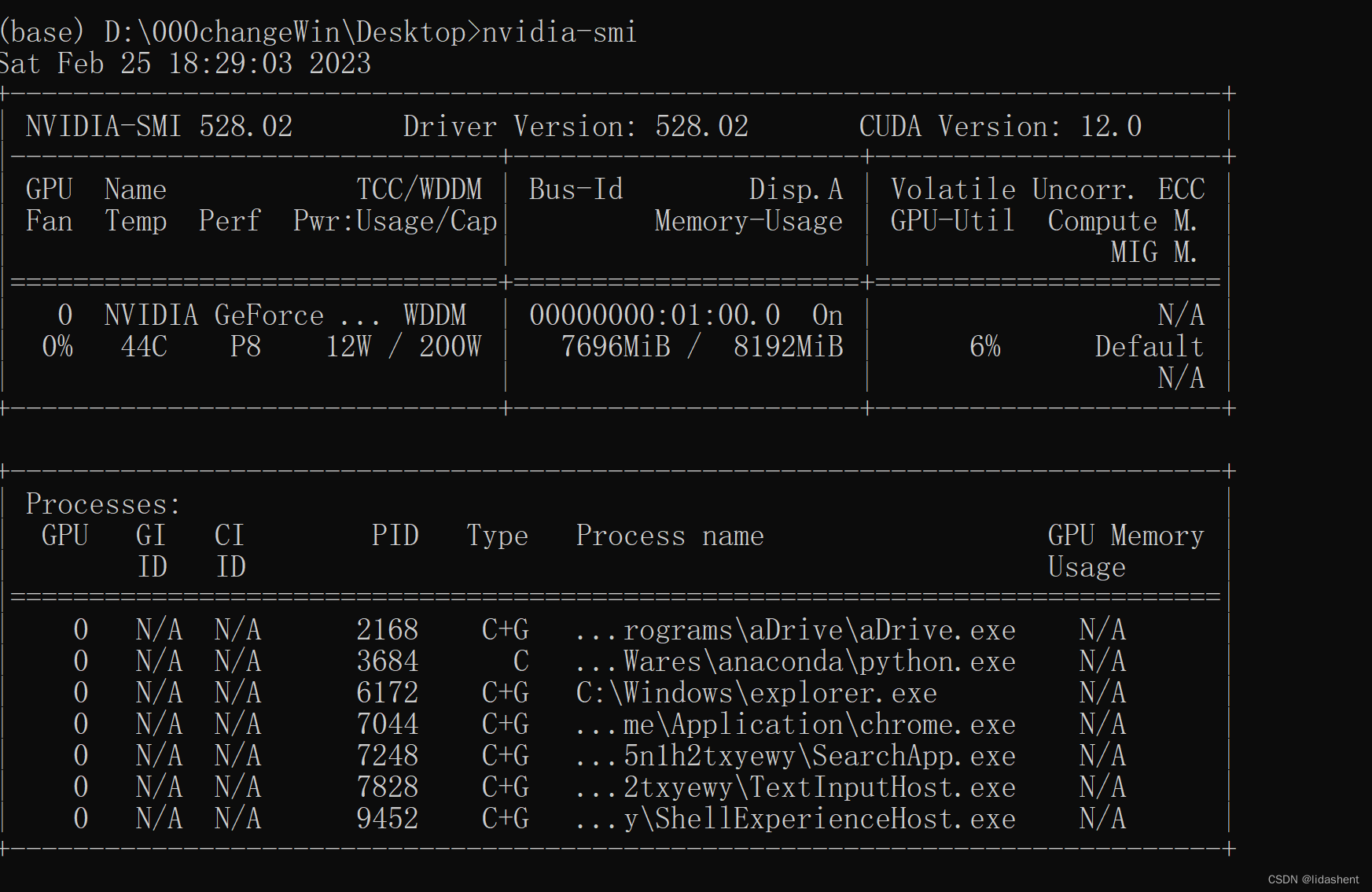1372x892 pixels.
Task: Click the 'PID' column header
Action: pos(395,536)
